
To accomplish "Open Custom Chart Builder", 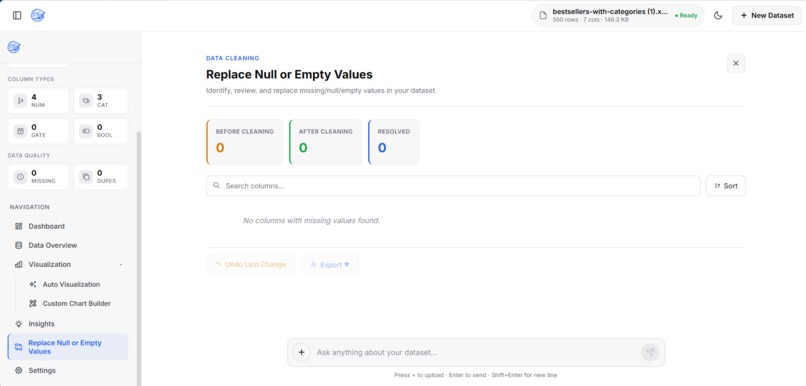I will (x=76, y=303).
